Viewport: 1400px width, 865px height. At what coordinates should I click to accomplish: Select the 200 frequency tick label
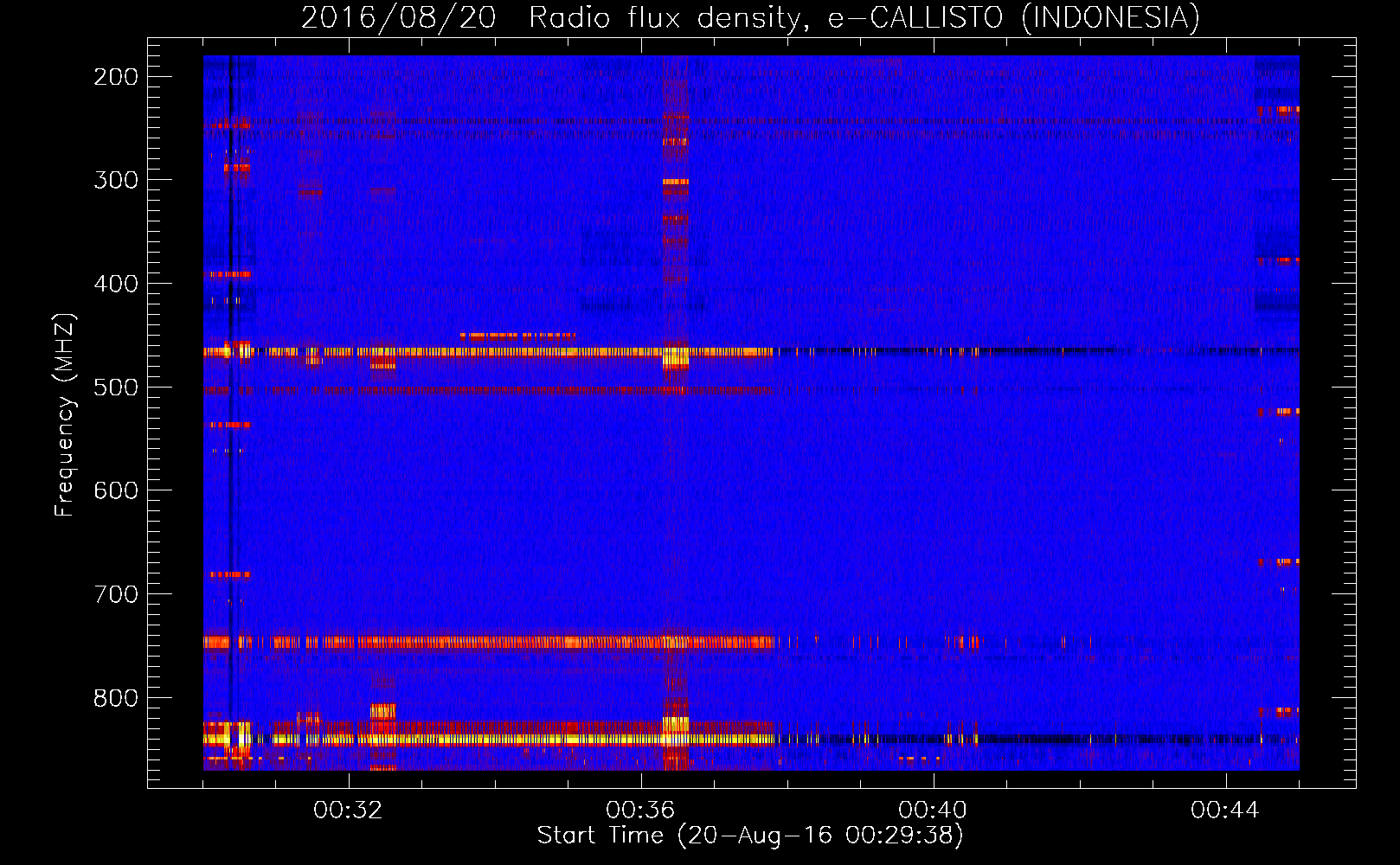tap(116, 77)
